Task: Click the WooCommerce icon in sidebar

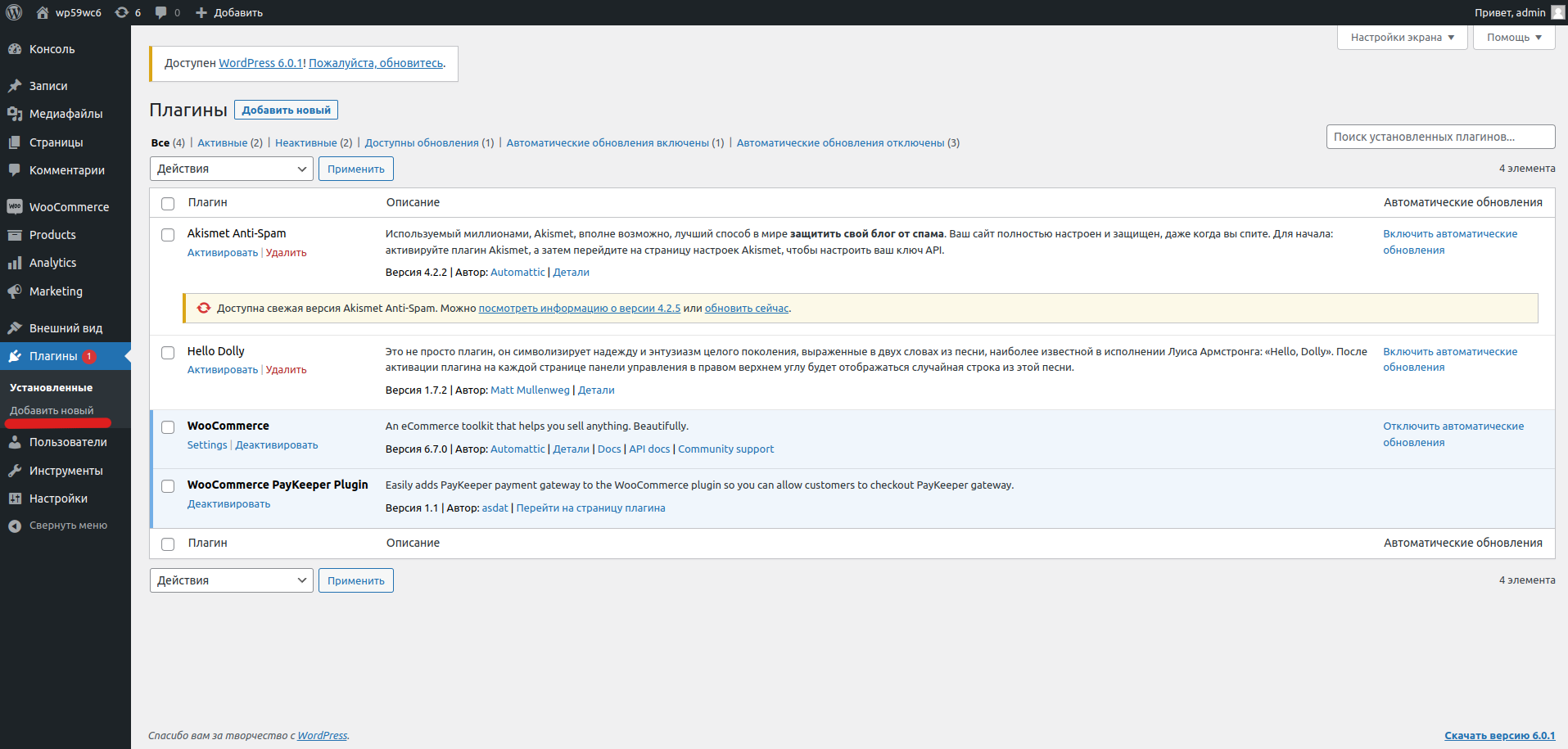Action: 15,207
